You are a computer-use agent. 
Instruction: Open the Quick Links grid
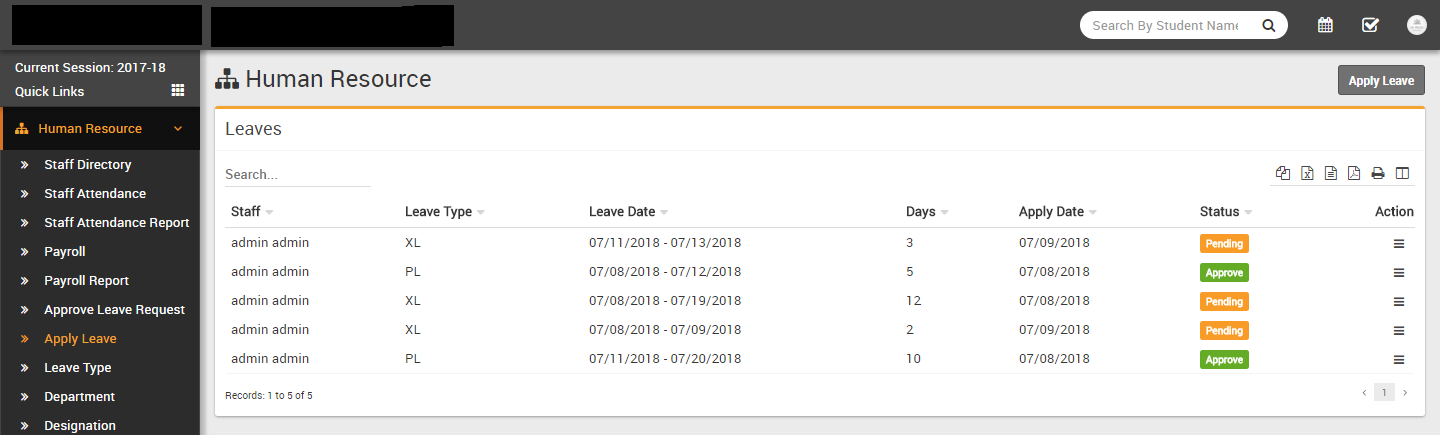click(178, 90)
